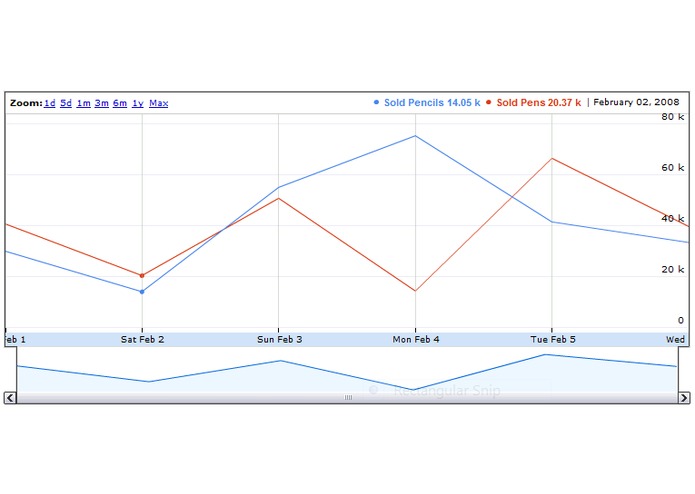Click the red Sold Pens point on Feb 2
Screen dimensions: 695x494
142,276
